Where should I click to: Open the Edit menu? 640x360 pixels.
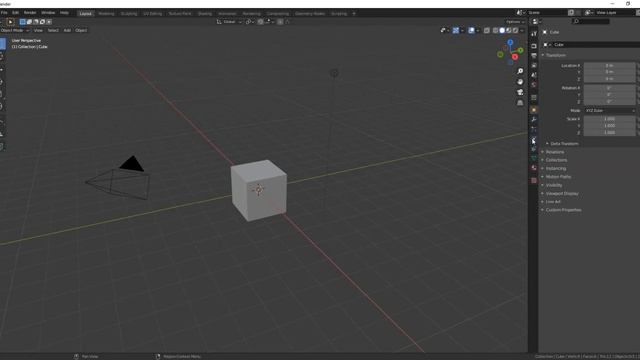click(16, 13)
